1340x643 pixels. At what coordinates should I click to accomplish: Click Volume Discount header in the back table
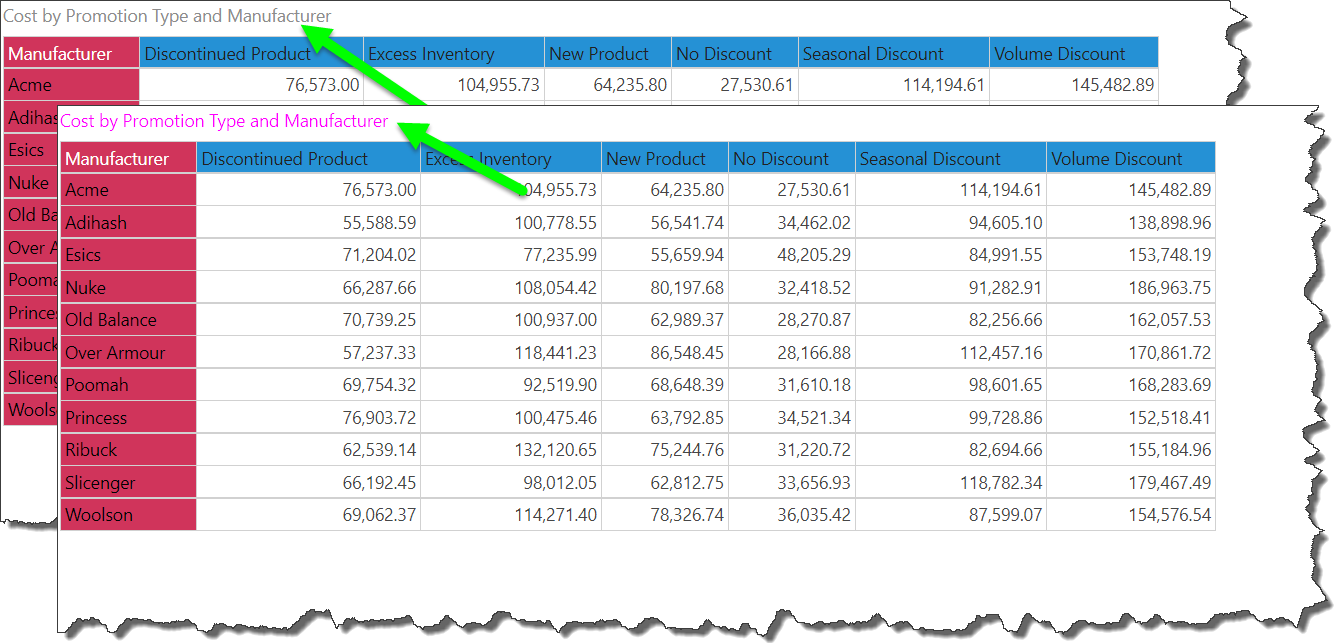[1074, 54]
